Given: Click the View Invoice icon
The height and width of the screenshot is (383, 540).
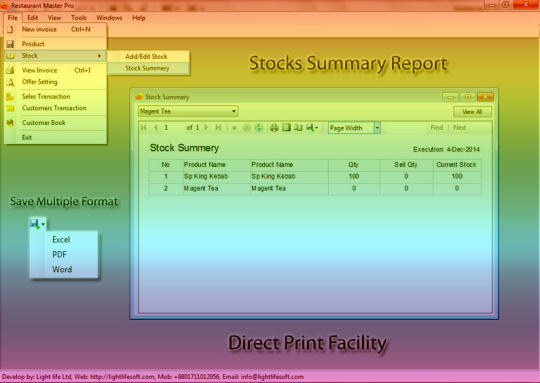Looking at the screenshot, I should pos(10,70).
